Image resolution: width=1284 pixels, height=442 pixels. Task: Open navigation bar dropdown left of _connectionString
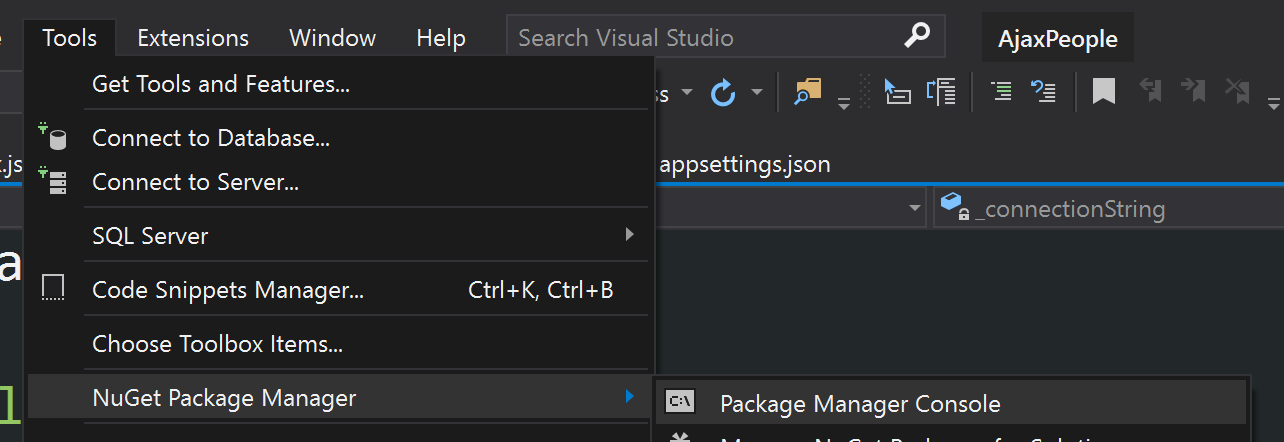(915, 209)
